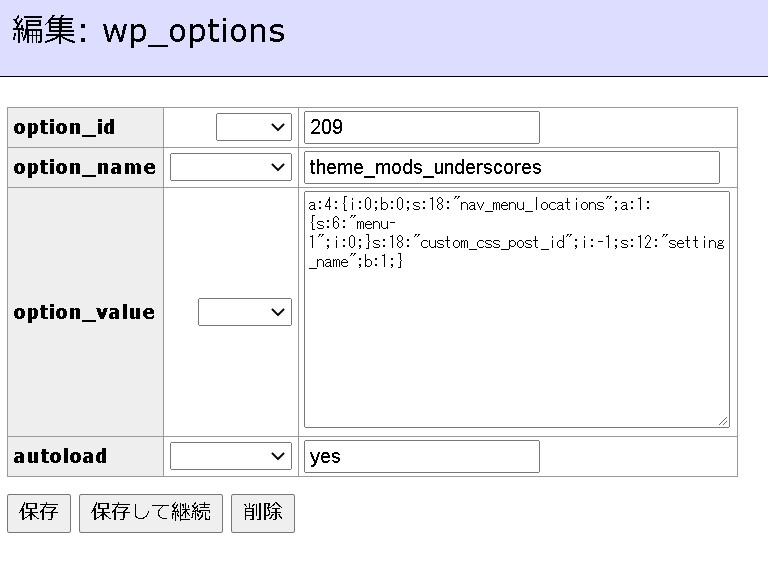Click the 編集: wp_options heading
This screenshot has width=770, height=571.
[148, 31]
